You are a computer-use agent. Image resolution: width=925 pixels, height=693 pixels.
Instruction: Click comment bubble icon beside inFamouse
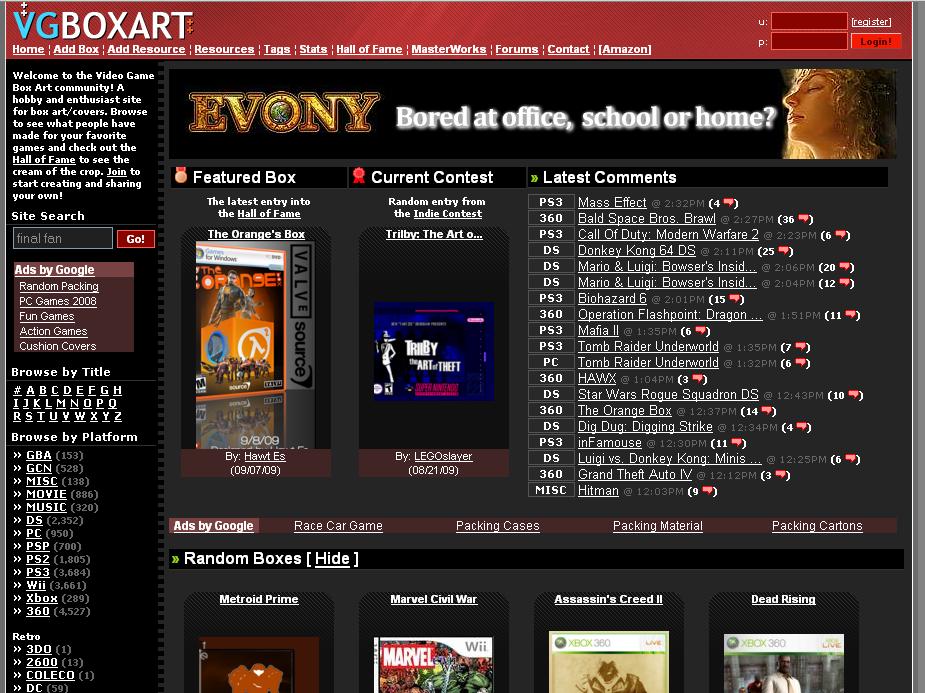pyautogui.click(x=737, y=443)
